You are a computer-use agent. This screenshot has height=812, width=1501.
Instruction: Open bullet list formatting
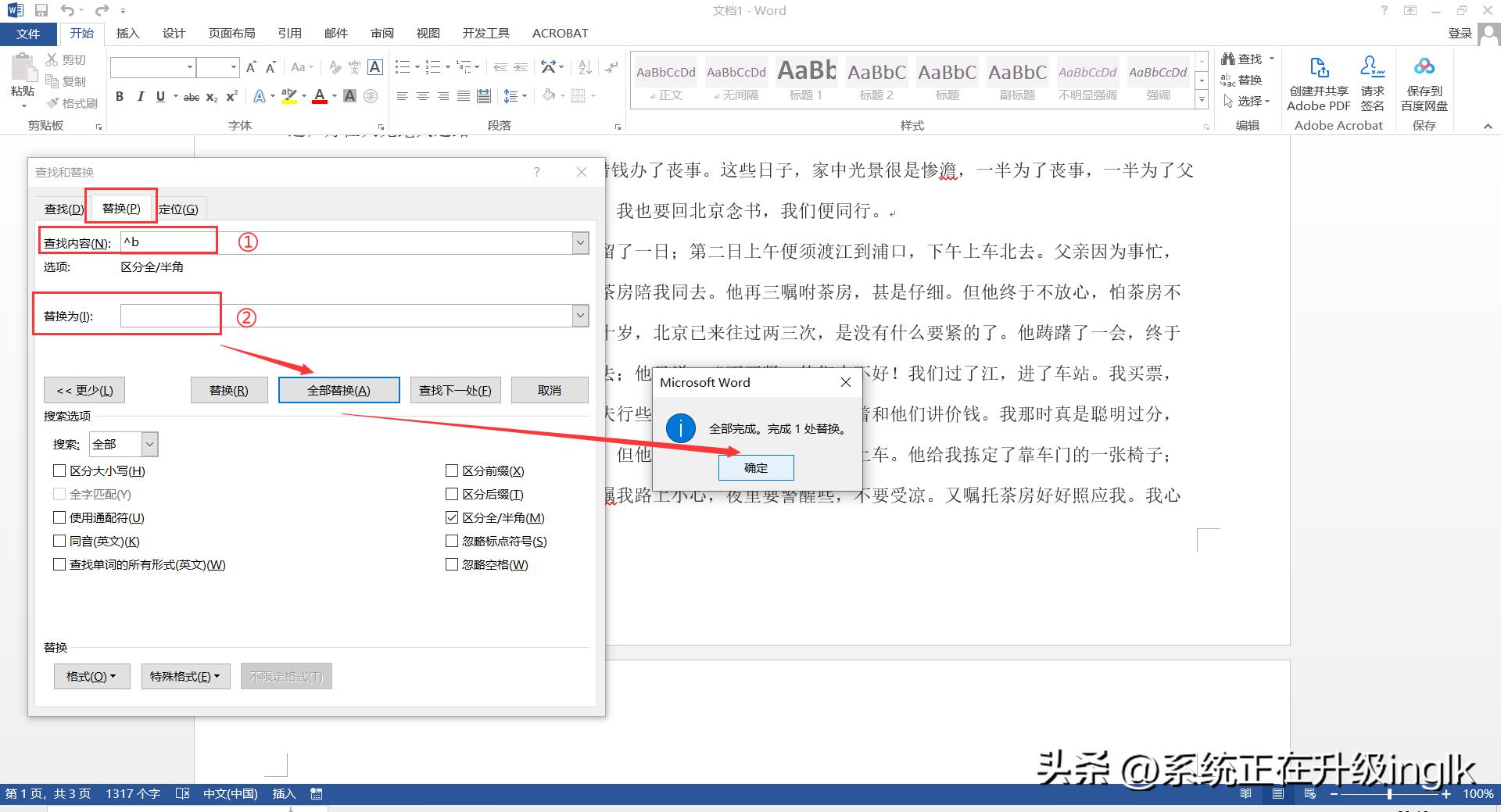tap(403, 67)
